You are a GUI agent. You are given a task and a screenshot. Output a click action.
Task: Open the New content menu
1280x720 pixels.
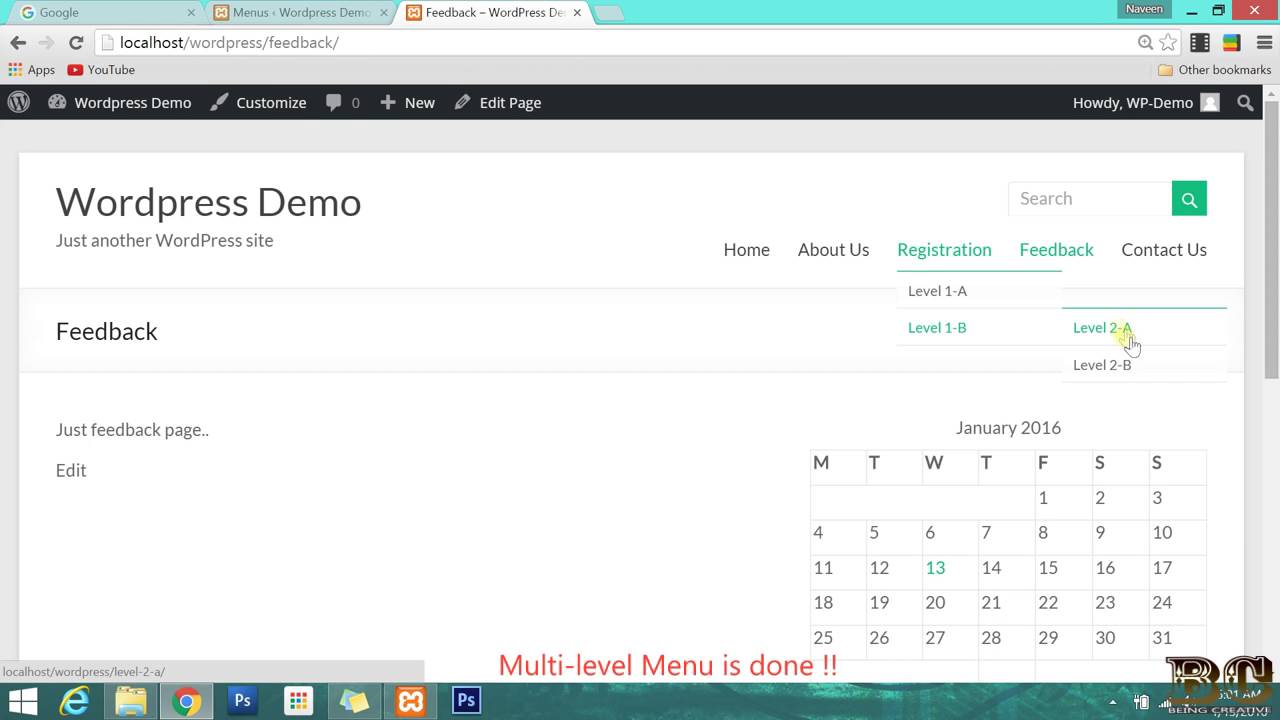407,102
